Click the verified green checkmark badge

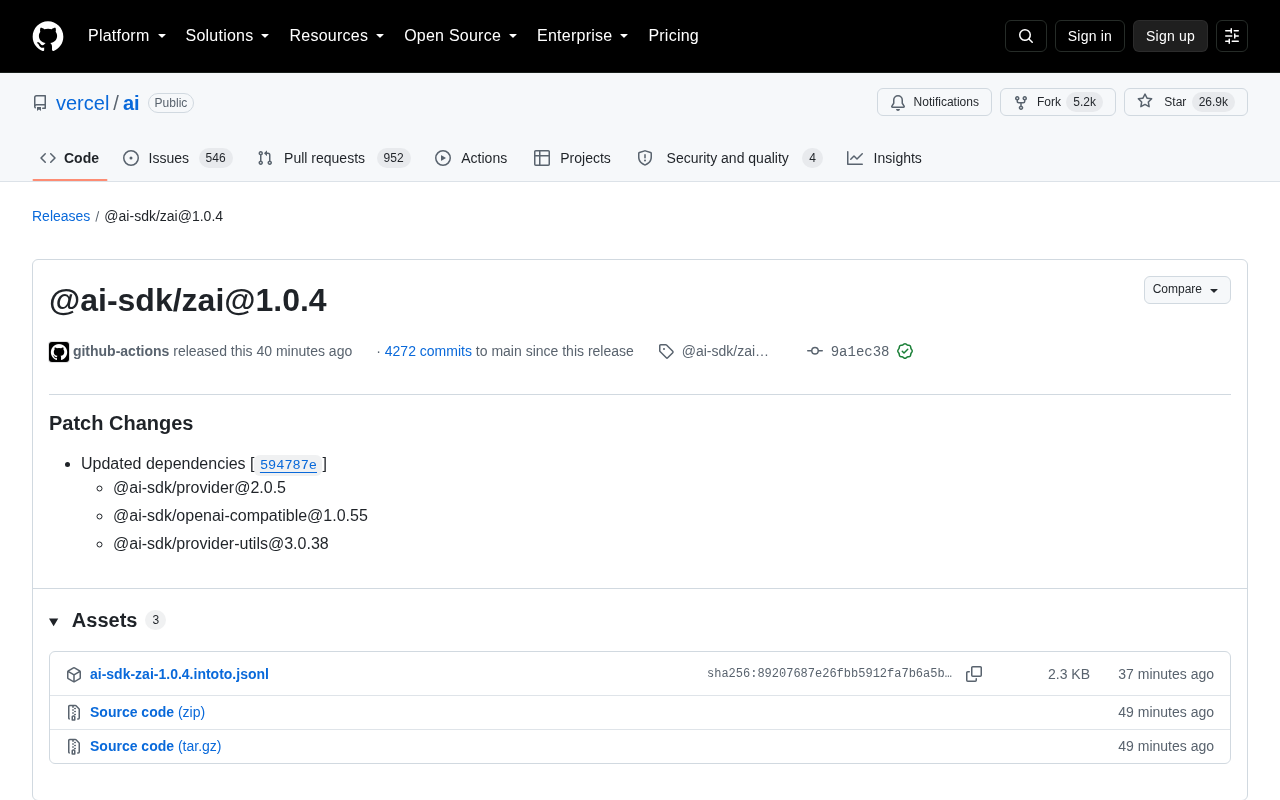(905, 351)
